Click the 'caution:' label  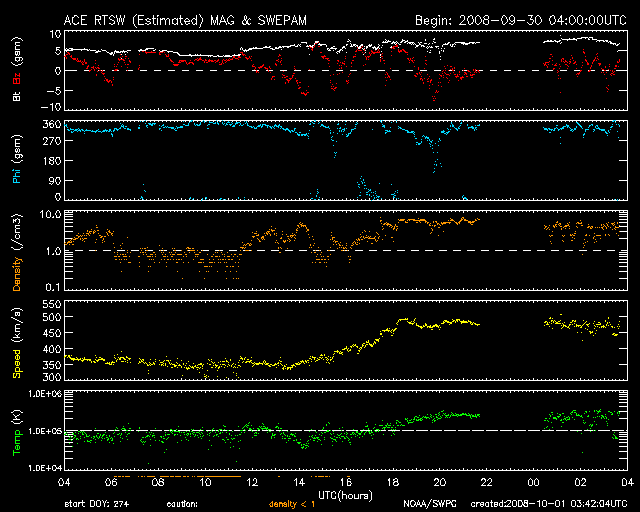[182, 504]
